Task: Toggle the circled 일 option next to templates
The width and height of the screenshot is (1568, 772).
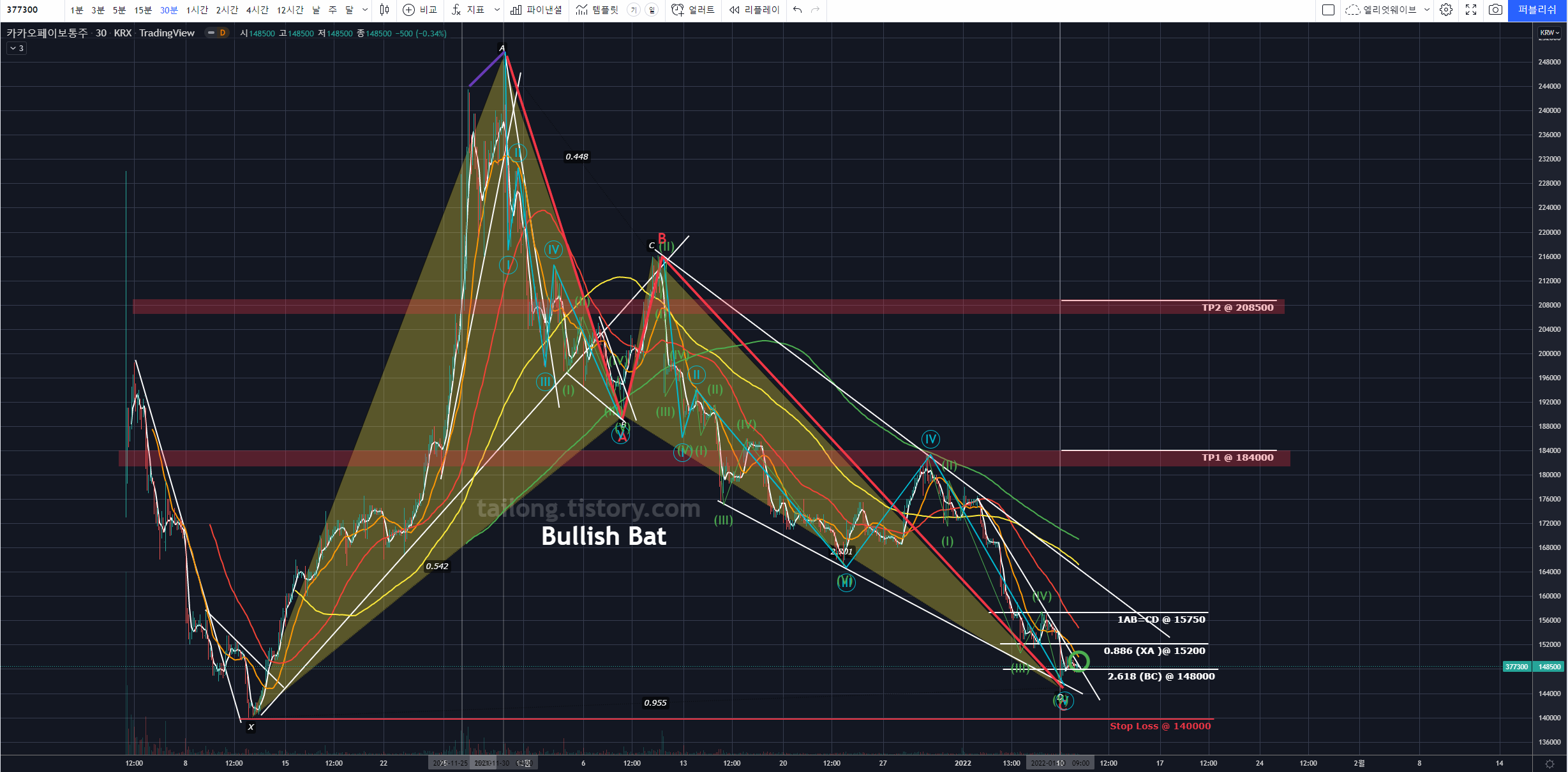Action: pos(651,10)
